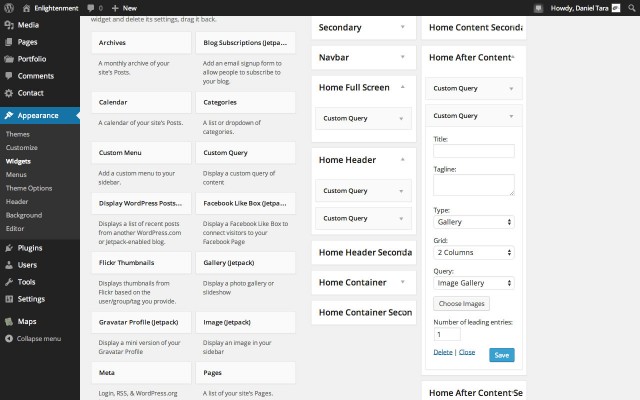Open the Grid dropdown showing 2 Columns
Image resolution: width=640 pixels, height=400 pixels.
474,252
